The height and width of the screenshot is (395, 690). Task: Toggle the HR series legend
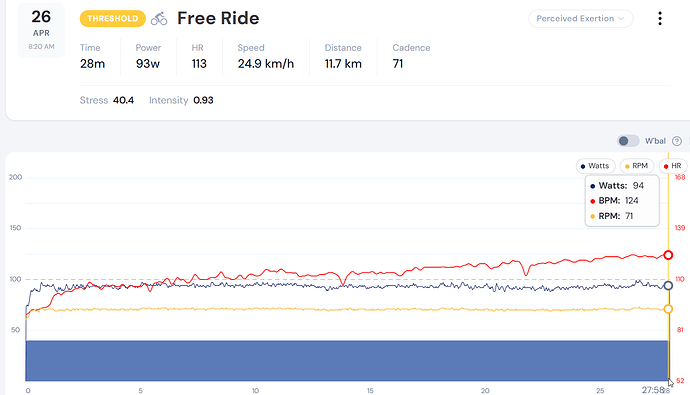(x=673, y=166)
